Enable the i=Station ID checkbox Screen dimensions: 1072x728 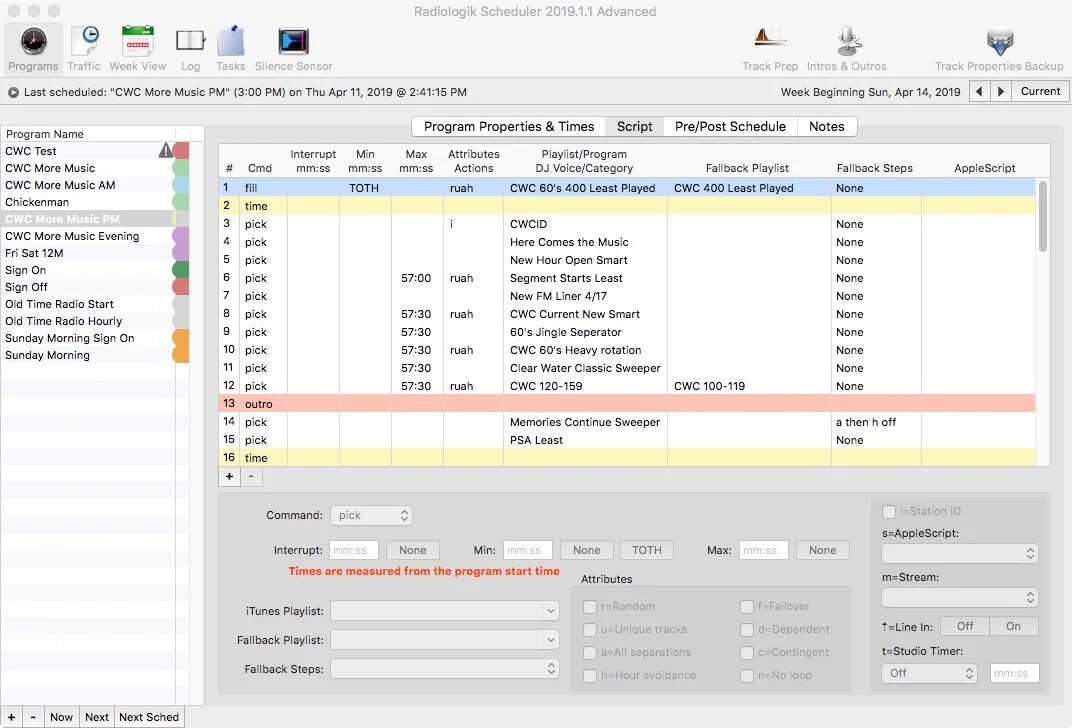click(x=889, y=511)
